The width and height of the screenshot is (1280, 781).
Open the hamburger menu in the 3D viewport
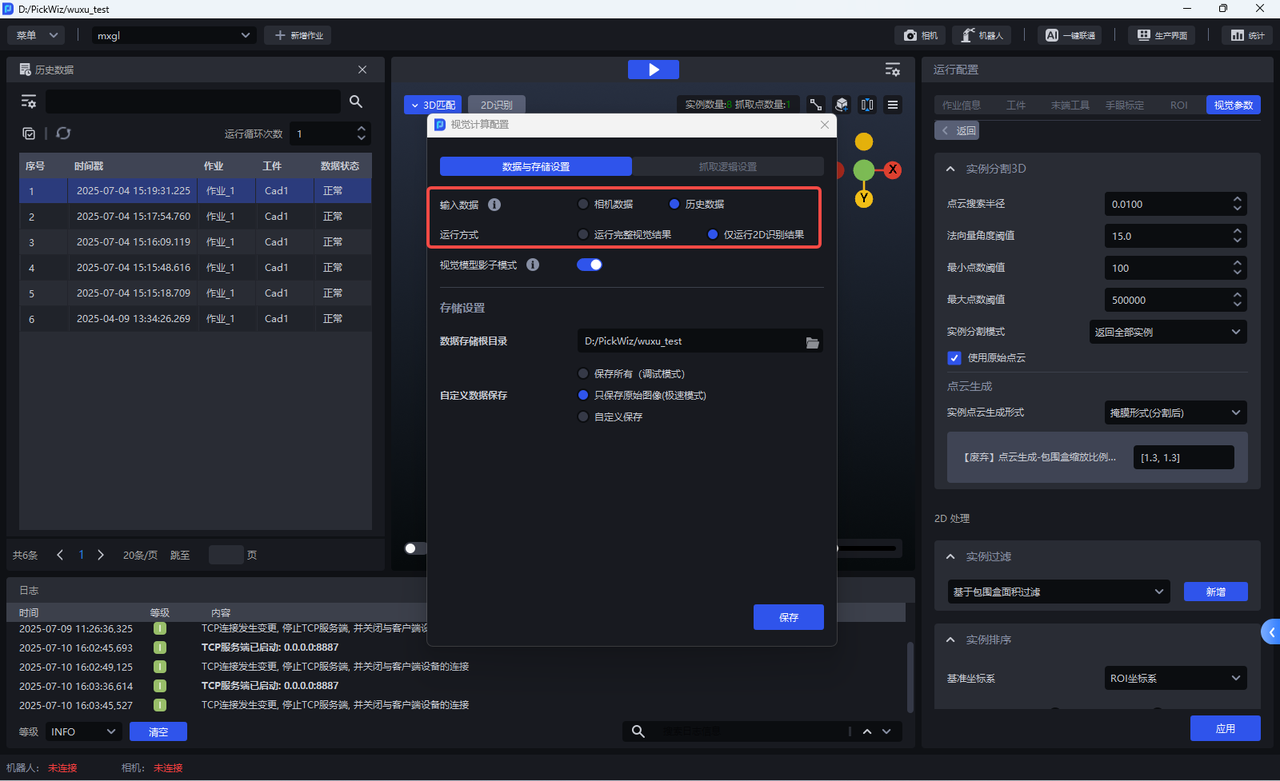(x=893, y=105)
